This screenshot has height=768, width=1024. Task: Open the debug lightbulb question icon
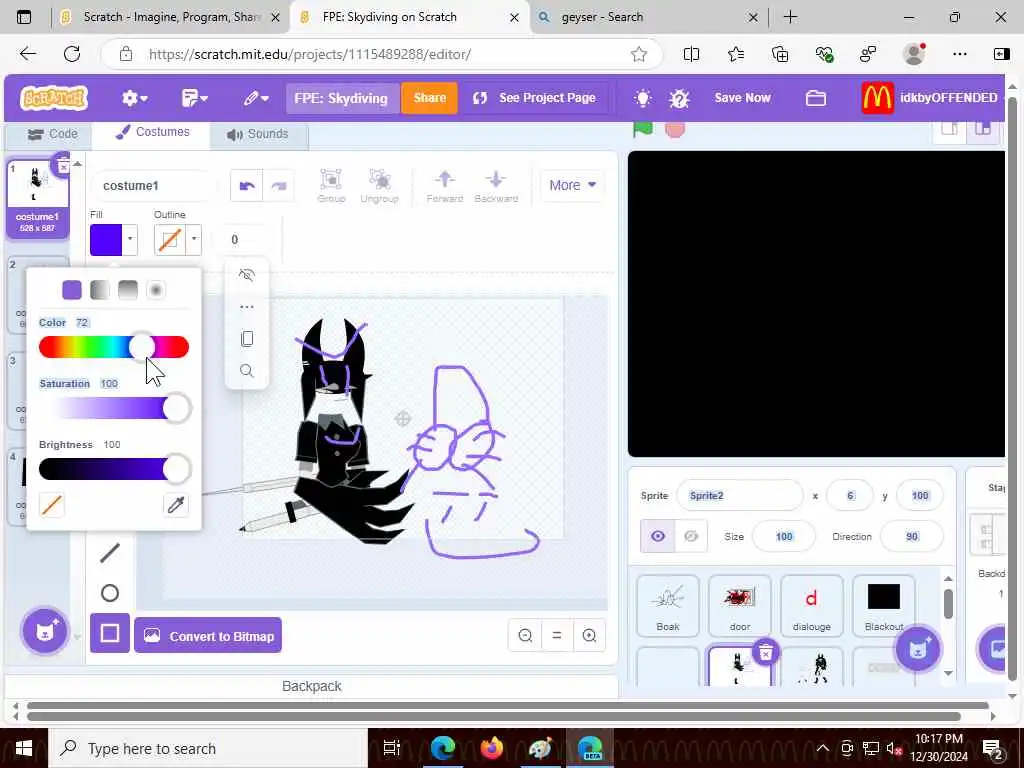pos(679,99)
